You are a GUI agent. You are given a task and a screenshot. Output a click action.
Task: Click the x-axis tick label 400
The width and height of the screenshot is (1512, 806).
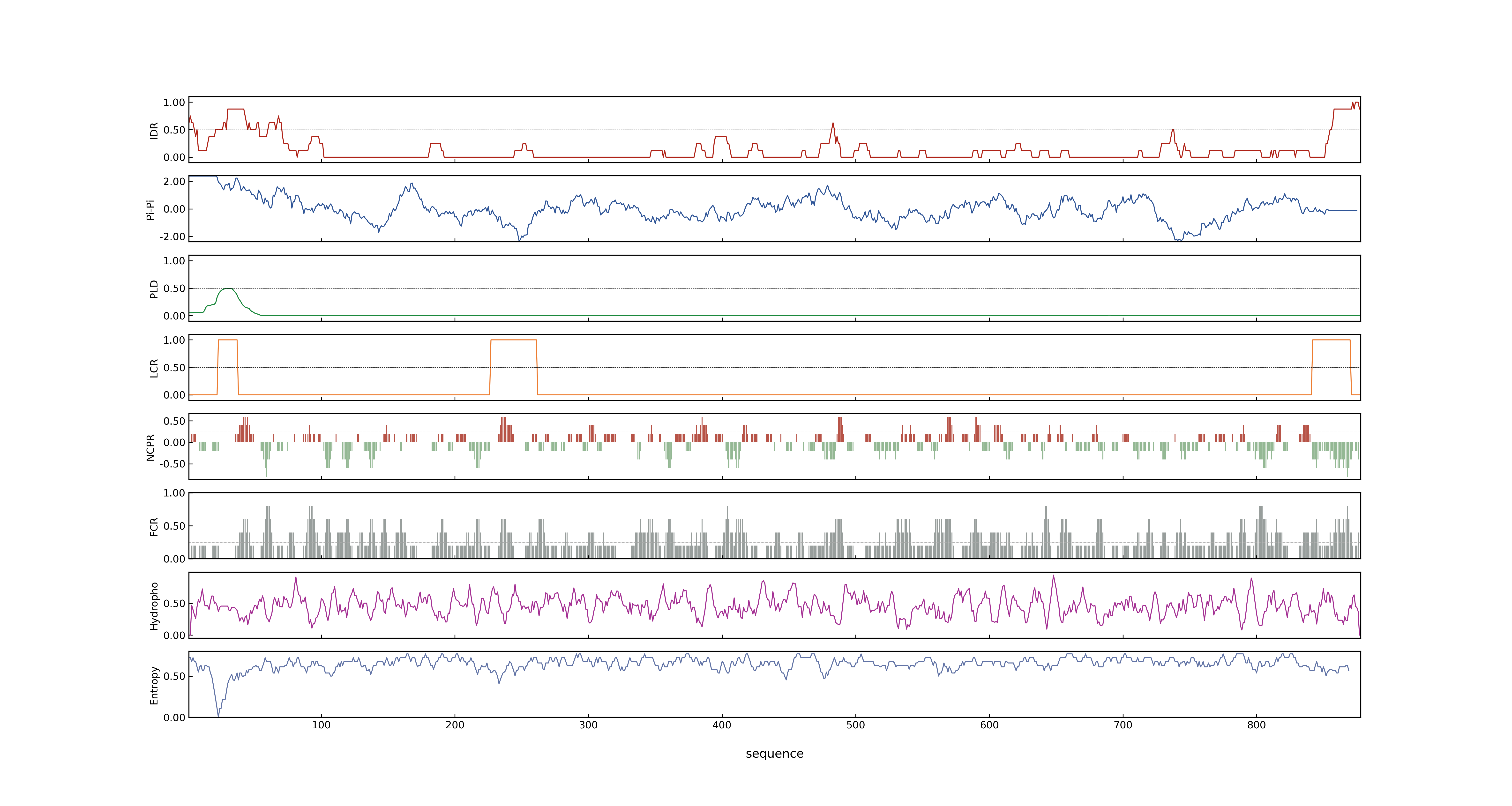coord(722,725)
